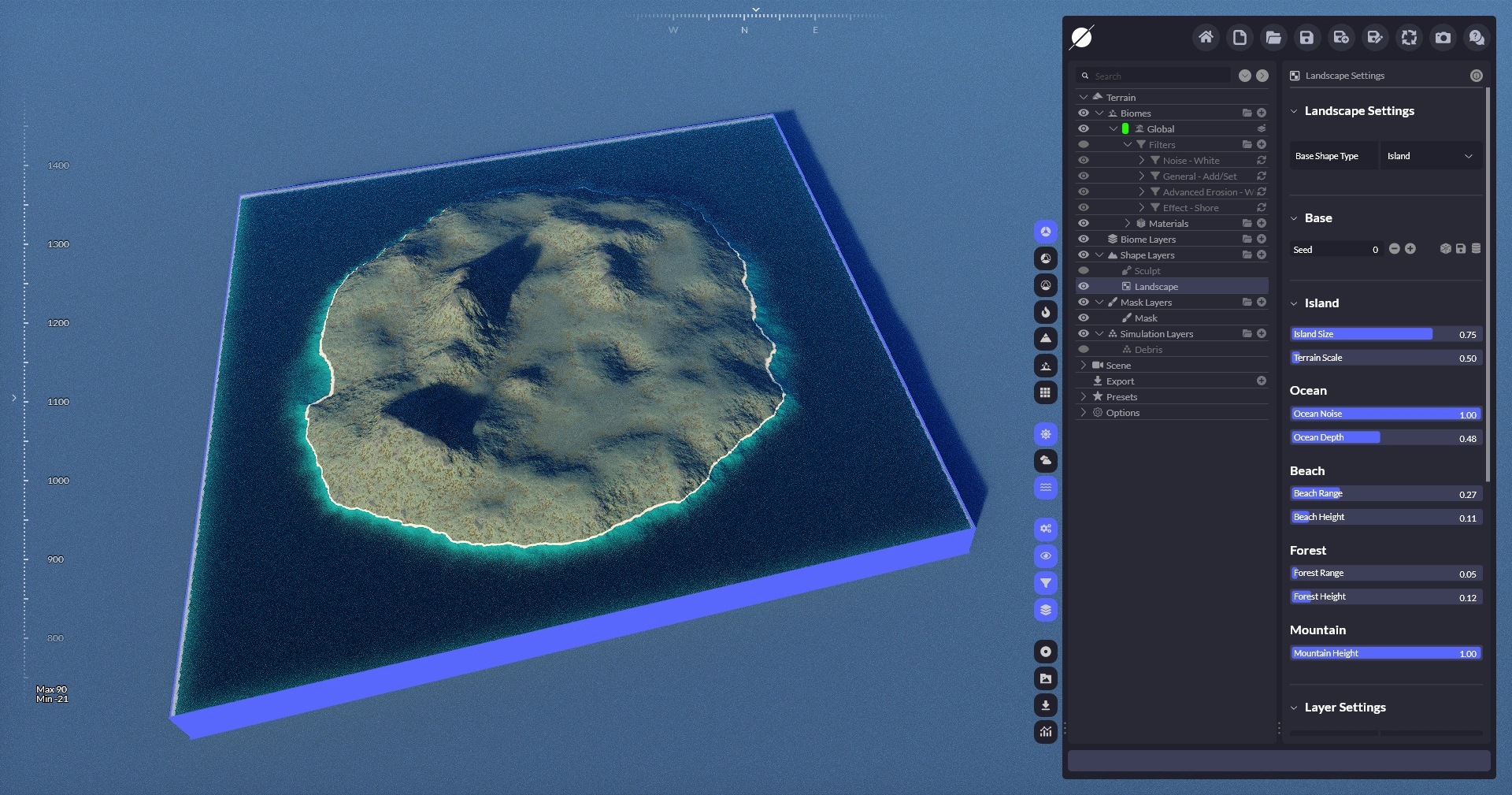Hide the Landscape layer via eye icon
This screenshot has width=1512, height=795.
pos(1084,287)
